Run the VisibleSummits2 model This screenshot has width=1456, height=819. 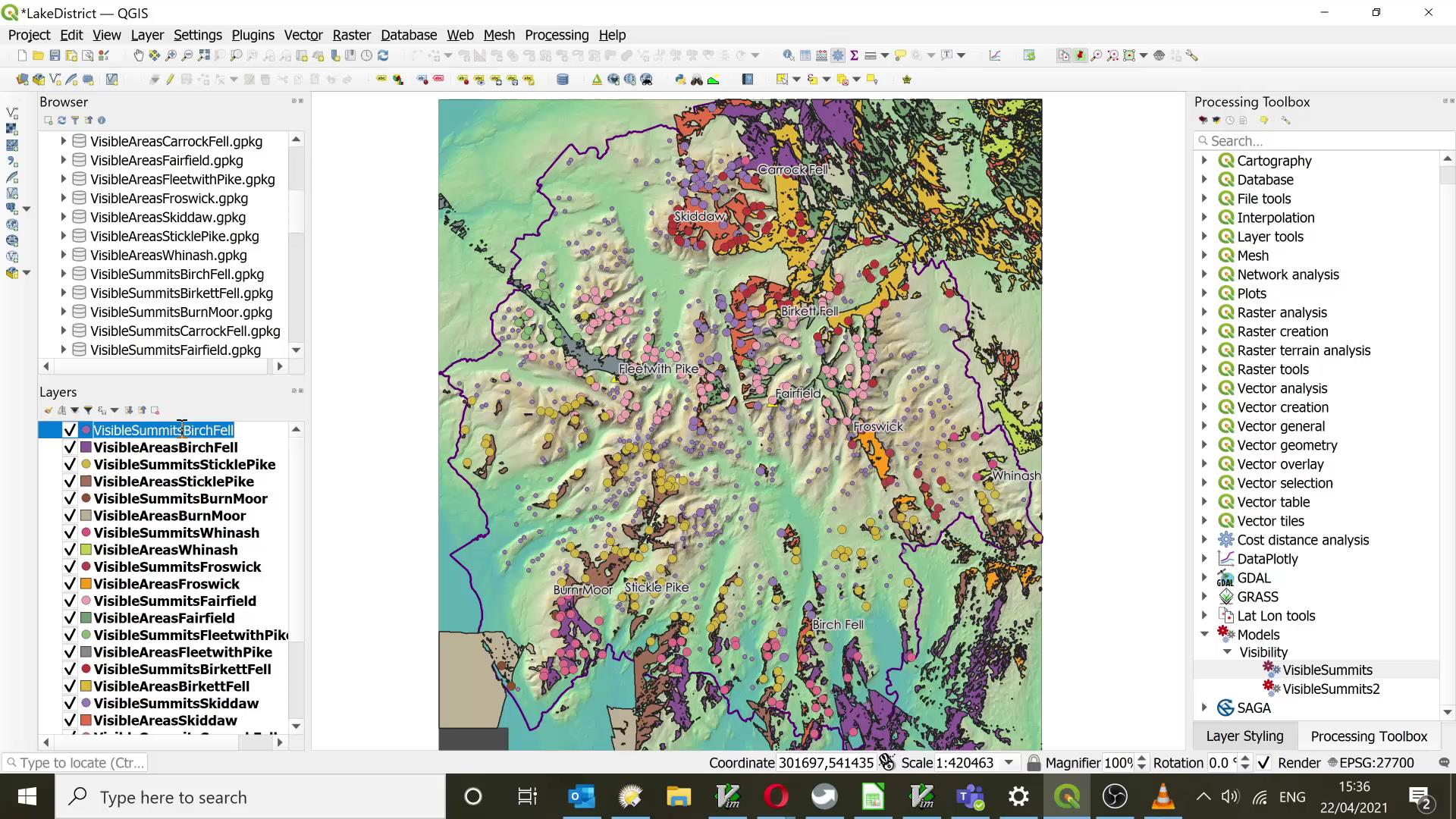pos(1331,689)
